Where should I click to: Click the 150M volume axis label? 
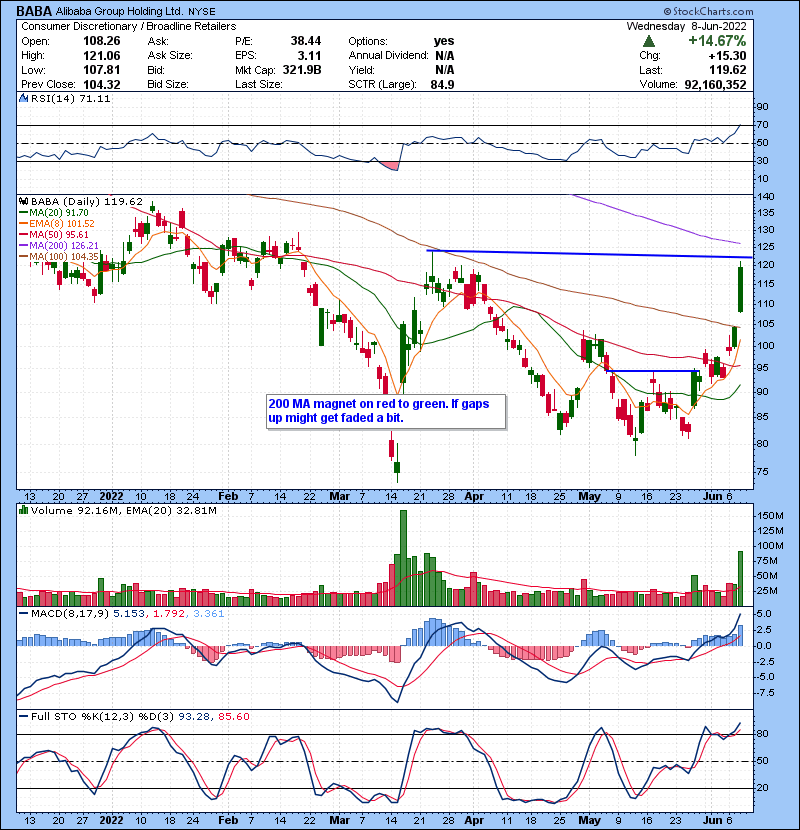(x=771, y=516)
